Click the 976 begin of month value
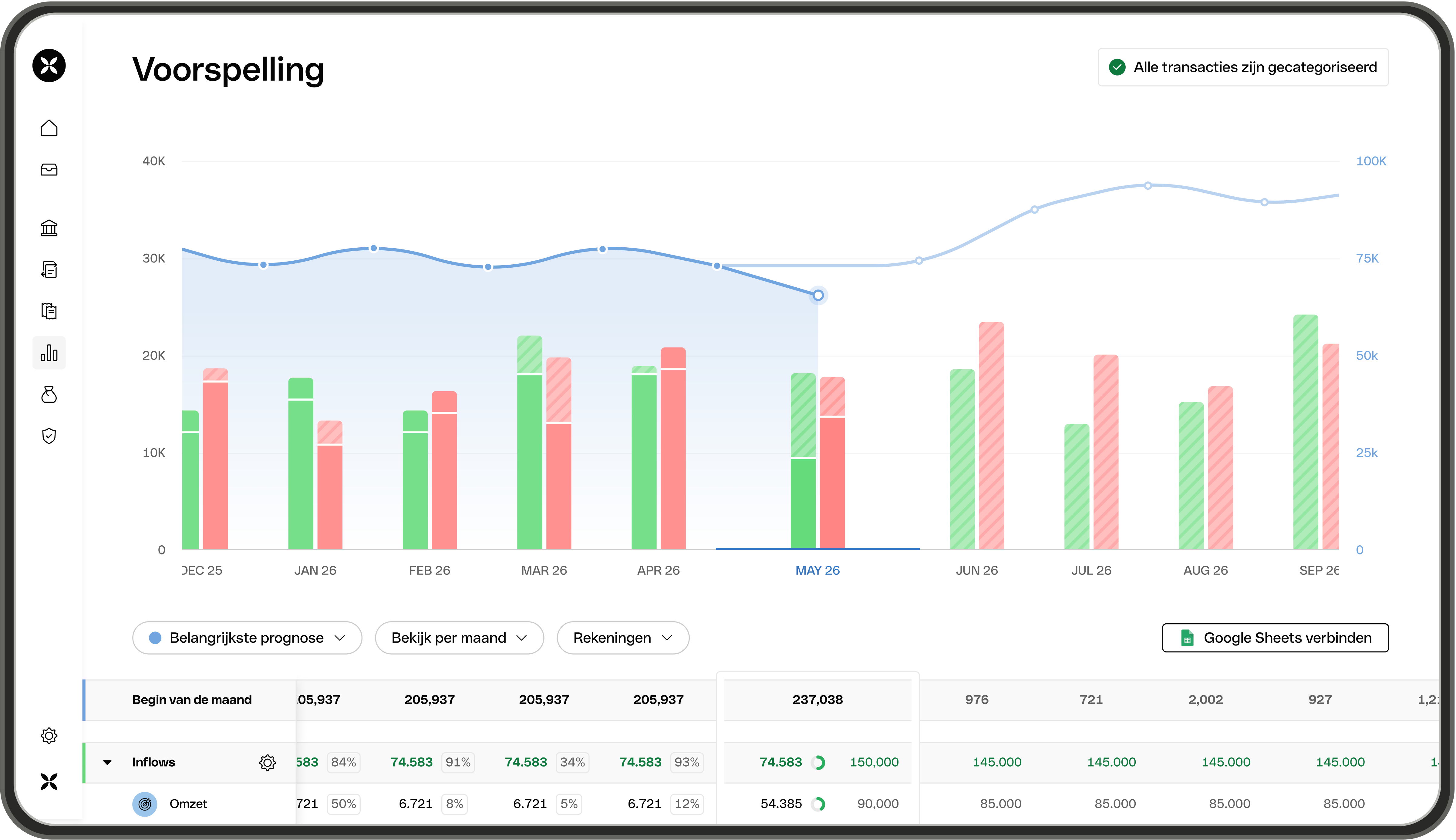The width and height of the screenshot is (1456, 840). point(976,699)
